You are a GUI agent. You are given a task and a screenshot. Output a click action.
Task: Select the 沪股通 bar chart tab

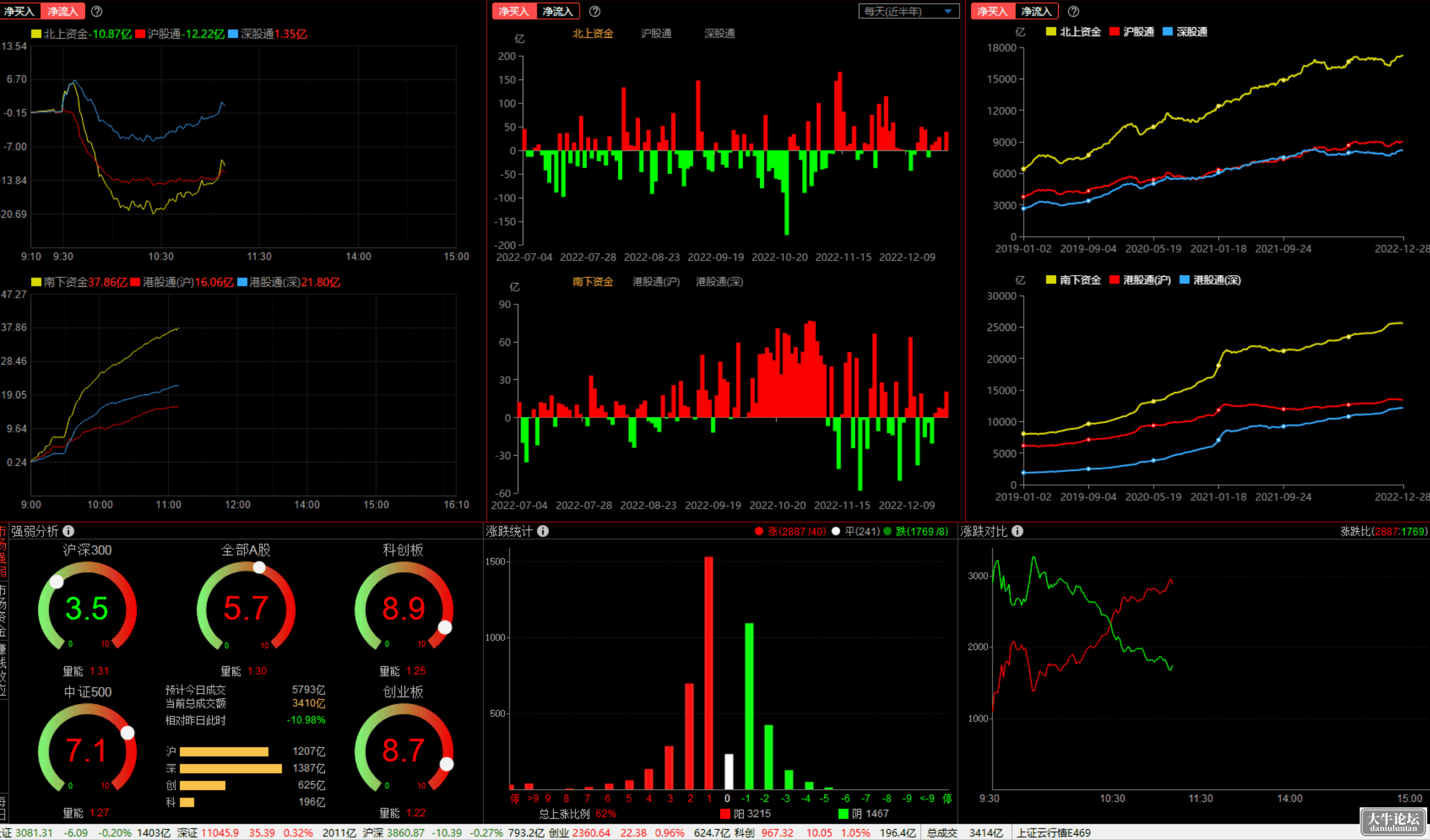tap(656, 33)
